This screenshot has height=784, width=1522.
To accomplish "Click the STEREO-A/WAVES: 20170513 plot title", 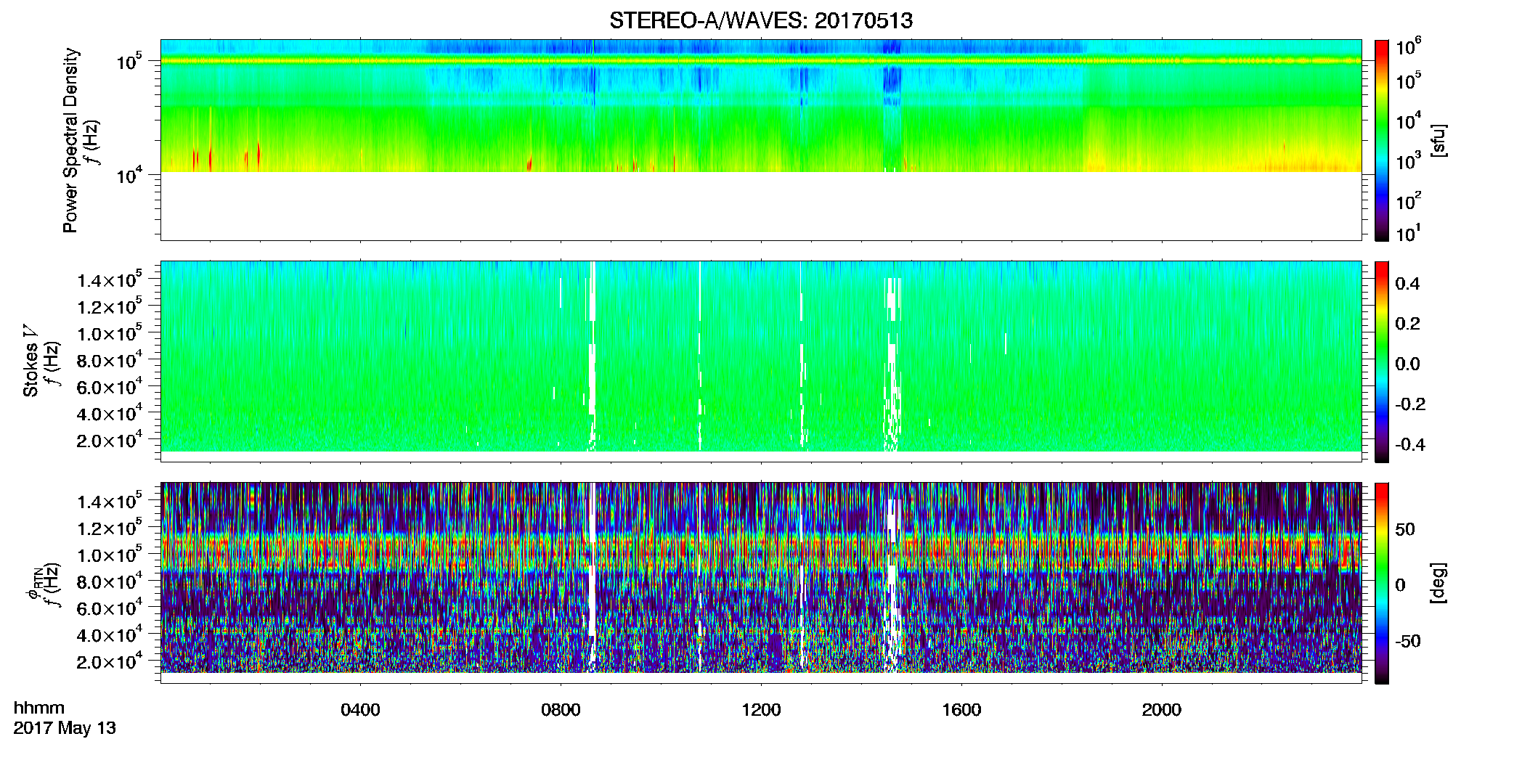I will click(761, 20).
